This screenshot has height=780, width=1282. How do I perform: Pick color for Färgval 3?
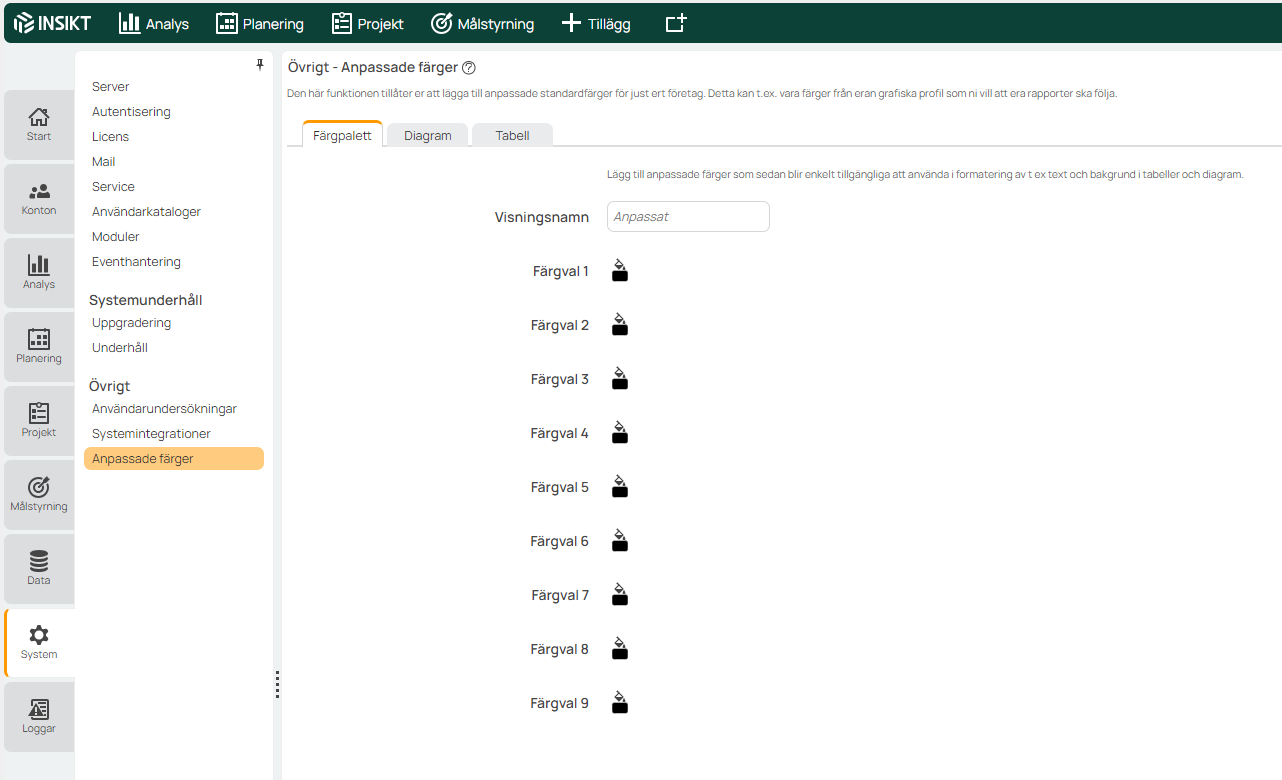tap(620, 379)
